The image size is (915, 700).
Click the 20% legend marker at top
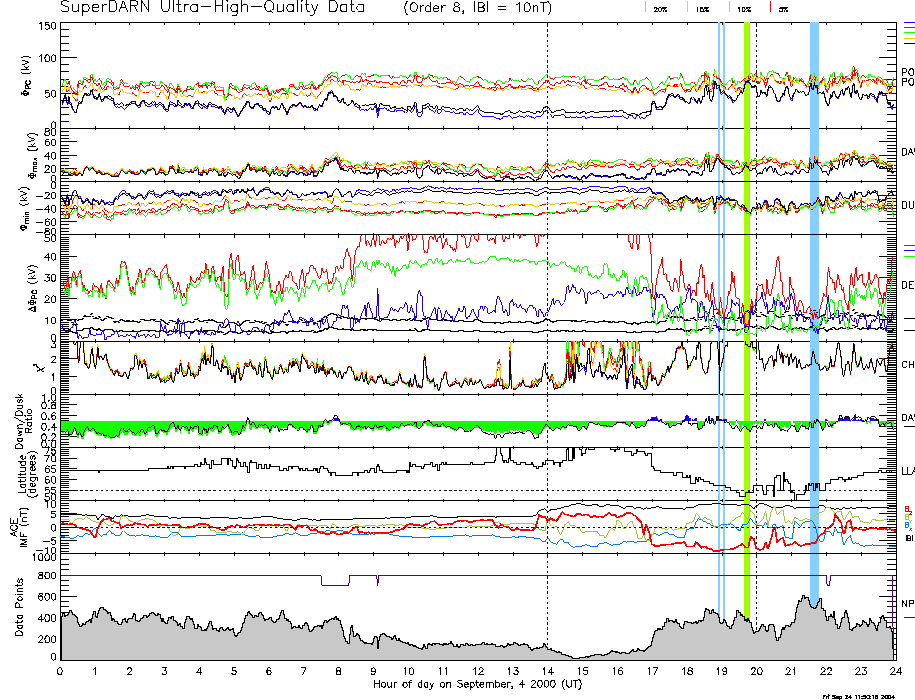(x=658, y=8)
